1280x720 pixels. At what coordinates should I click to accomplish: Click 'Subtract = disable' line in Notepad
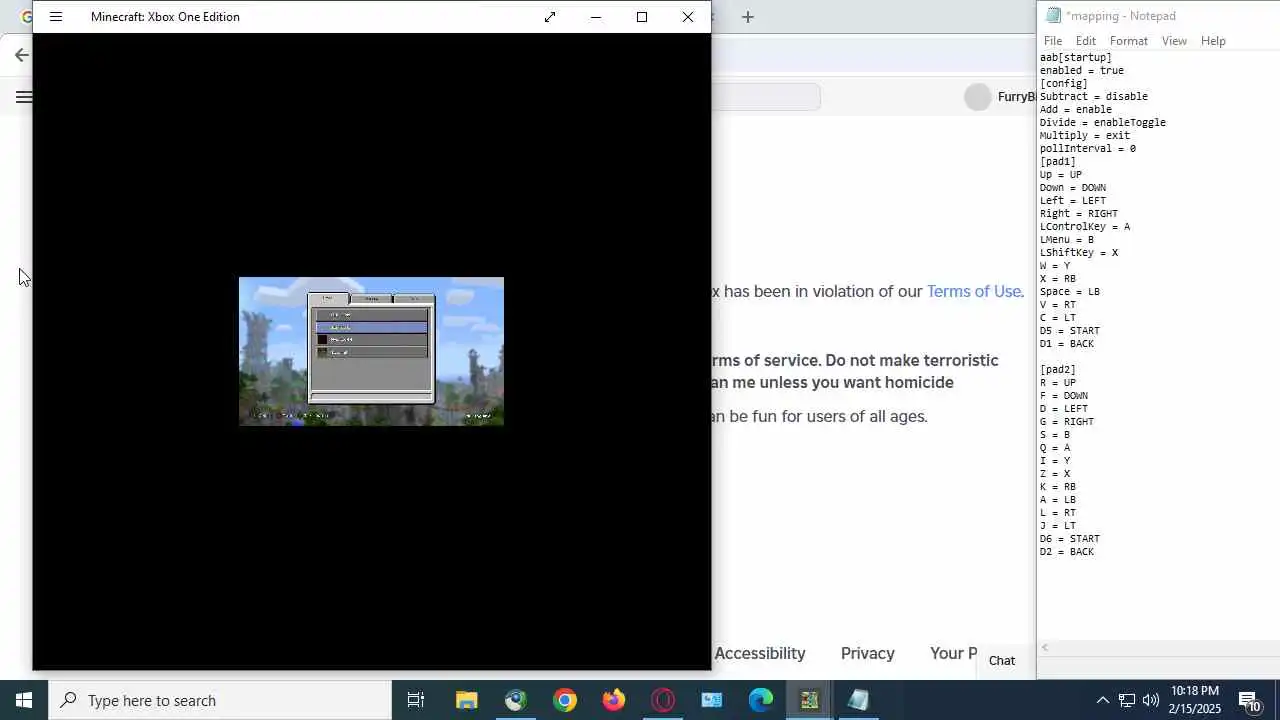point(1094,97)
